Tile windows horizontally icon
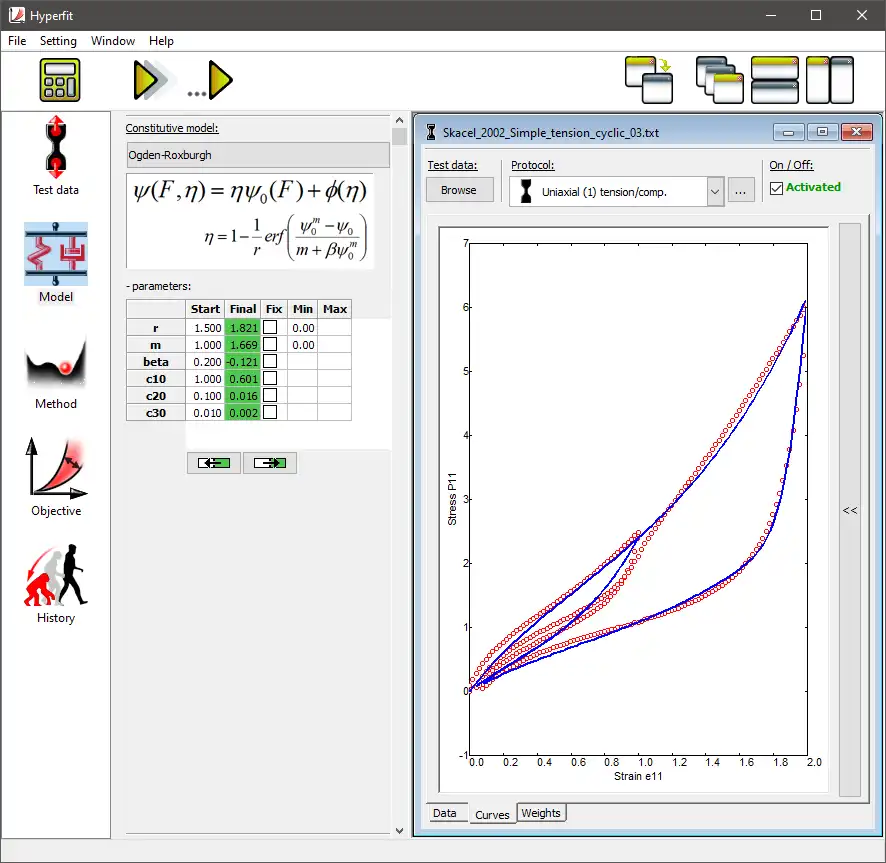The height and width of the screenshot is (863, 886). tap(774, 80)
